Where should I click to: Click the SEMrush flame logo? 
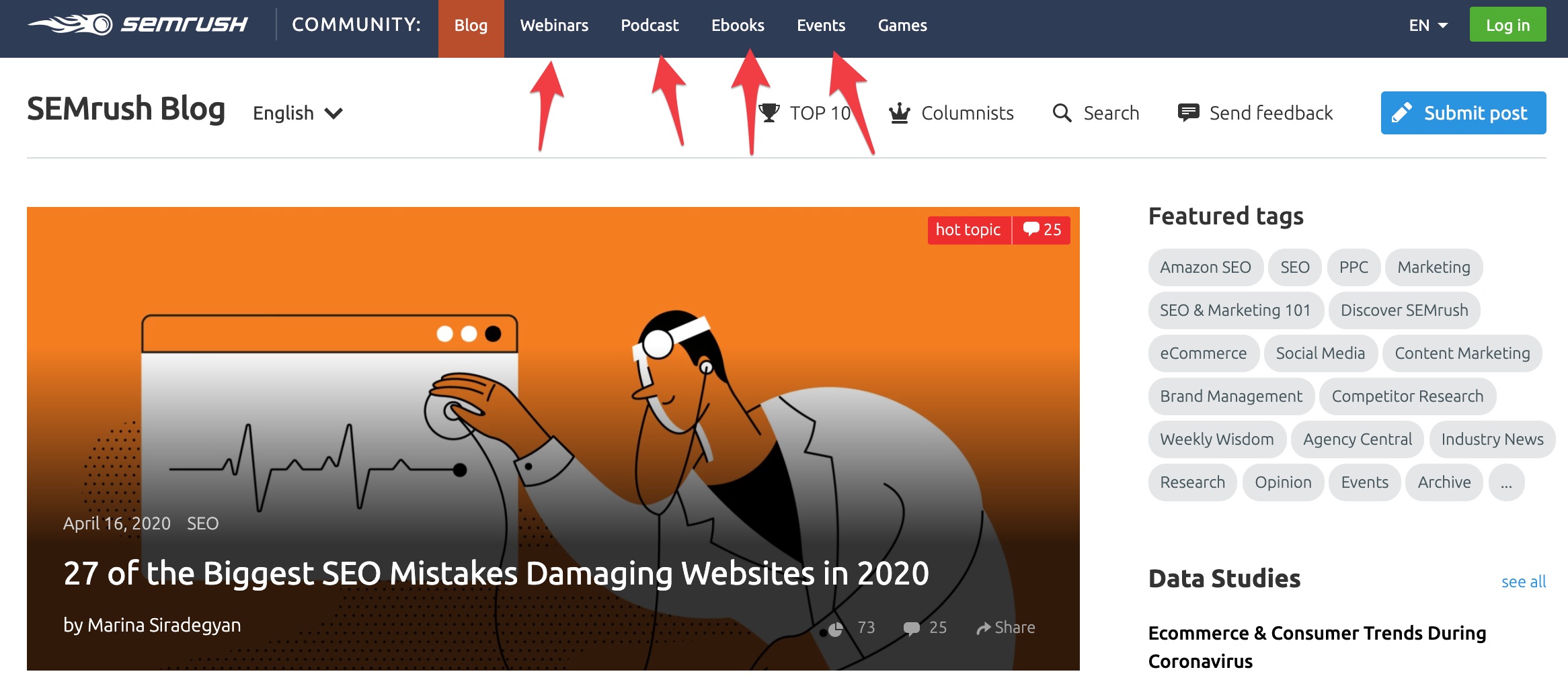pos(70,25)
